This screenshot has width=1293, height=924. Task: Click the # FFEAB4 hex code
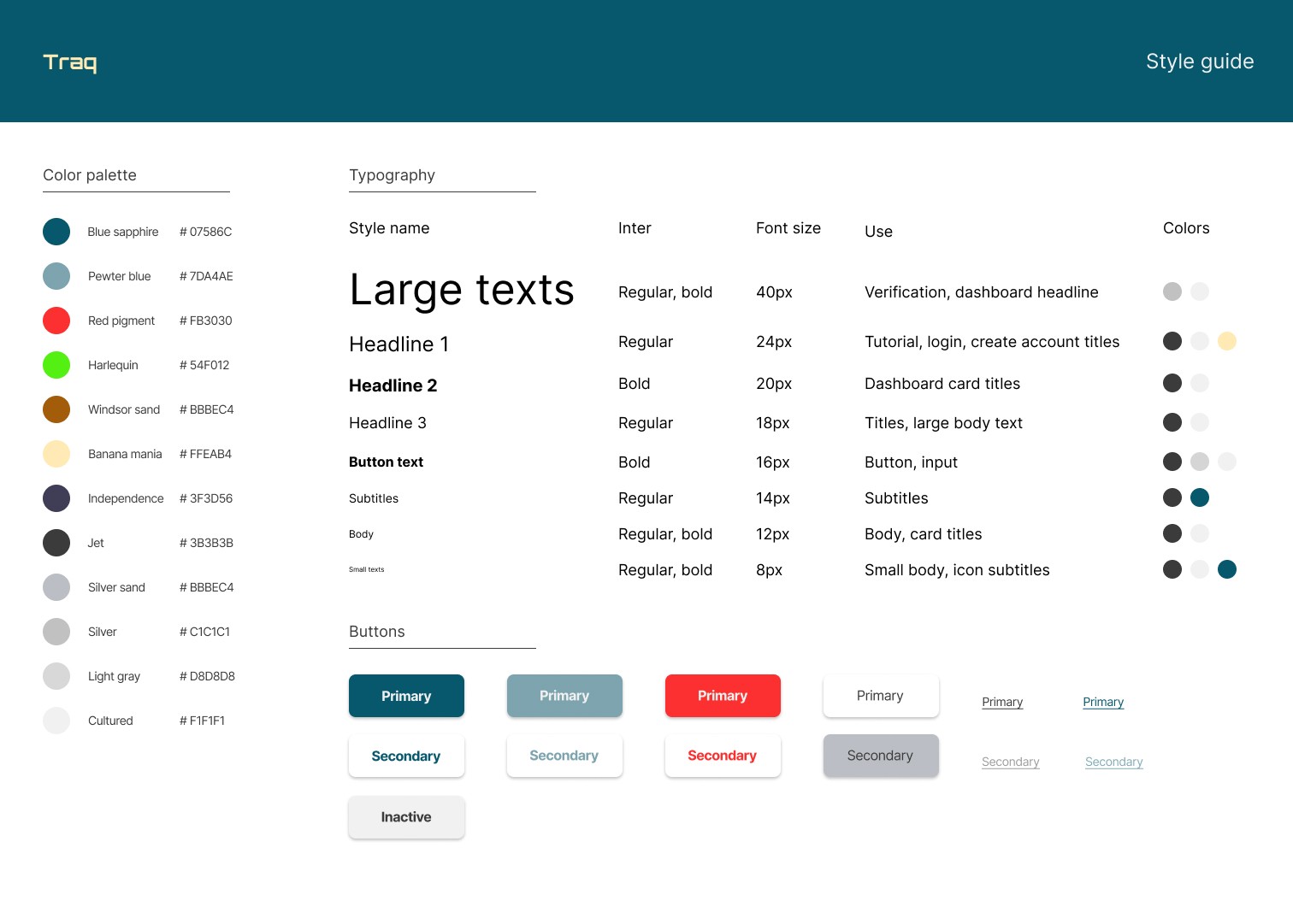(x=206, y=454)
